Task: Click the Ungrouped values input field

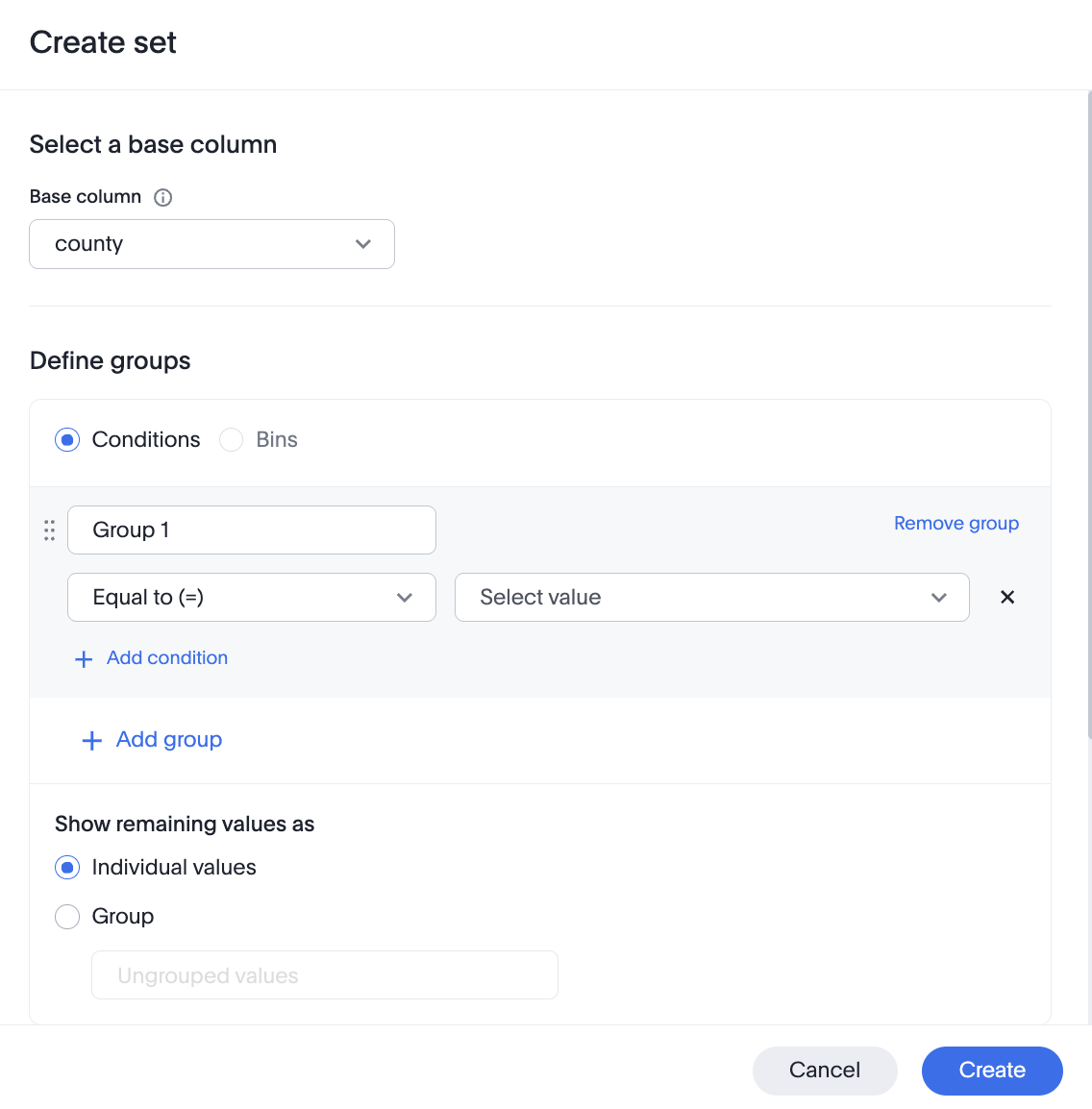Action: (324, 974)
